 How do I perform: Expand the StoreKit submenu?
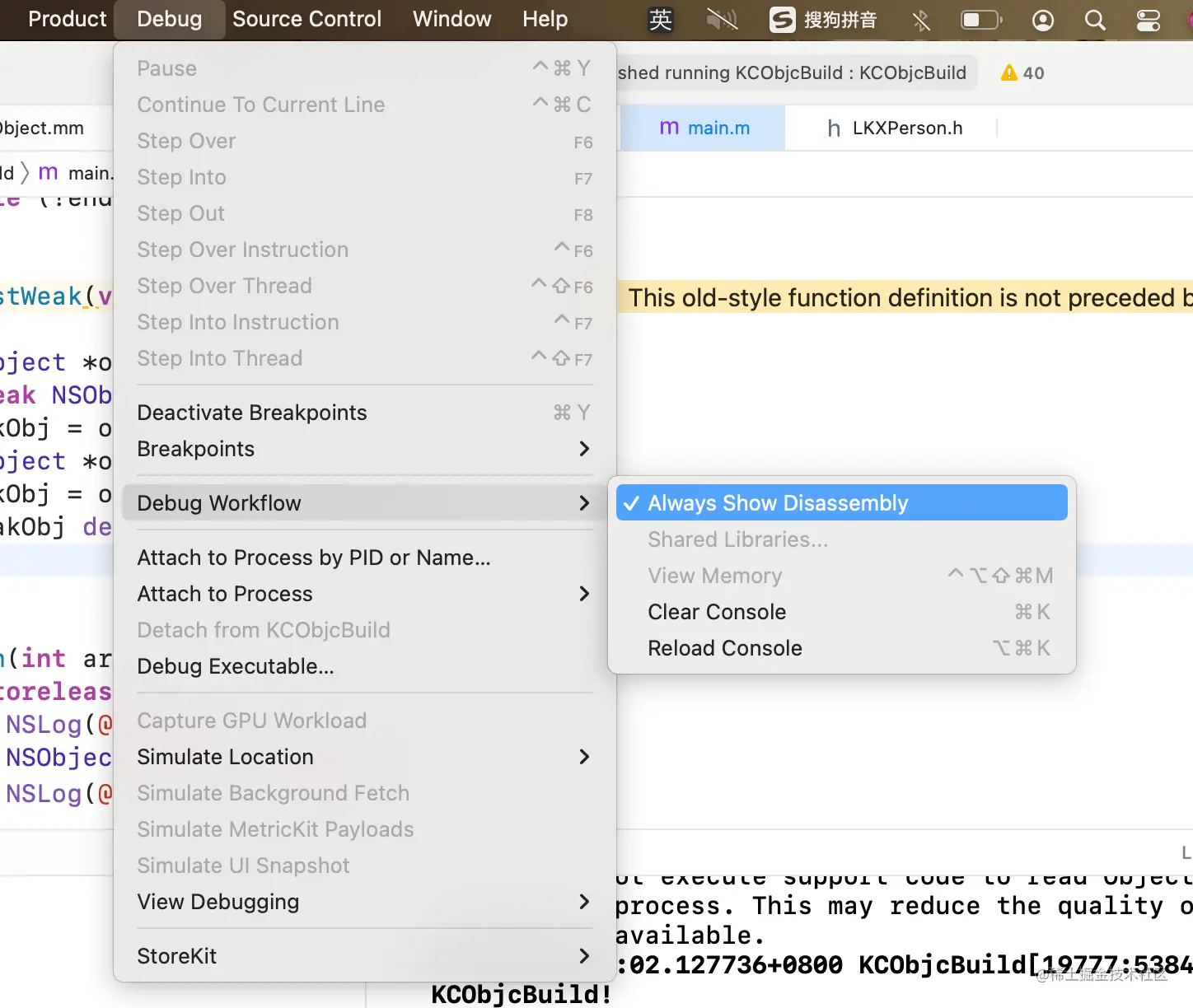click(x=584, y=956)
